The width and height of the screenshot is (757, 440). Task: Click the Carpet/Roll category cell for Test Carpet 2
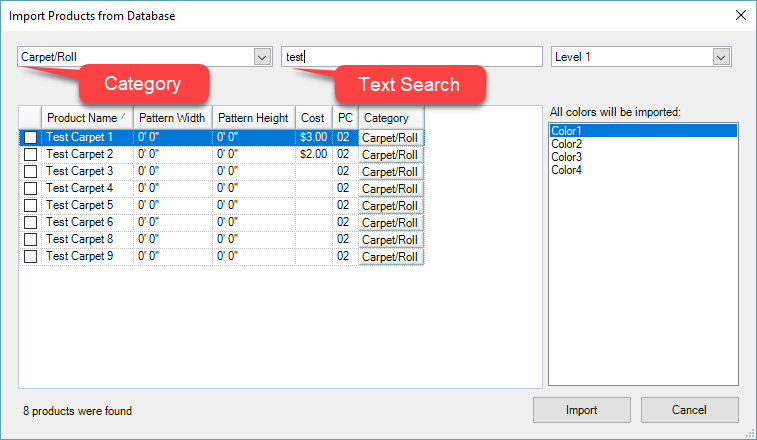click(x=391, y=155)
